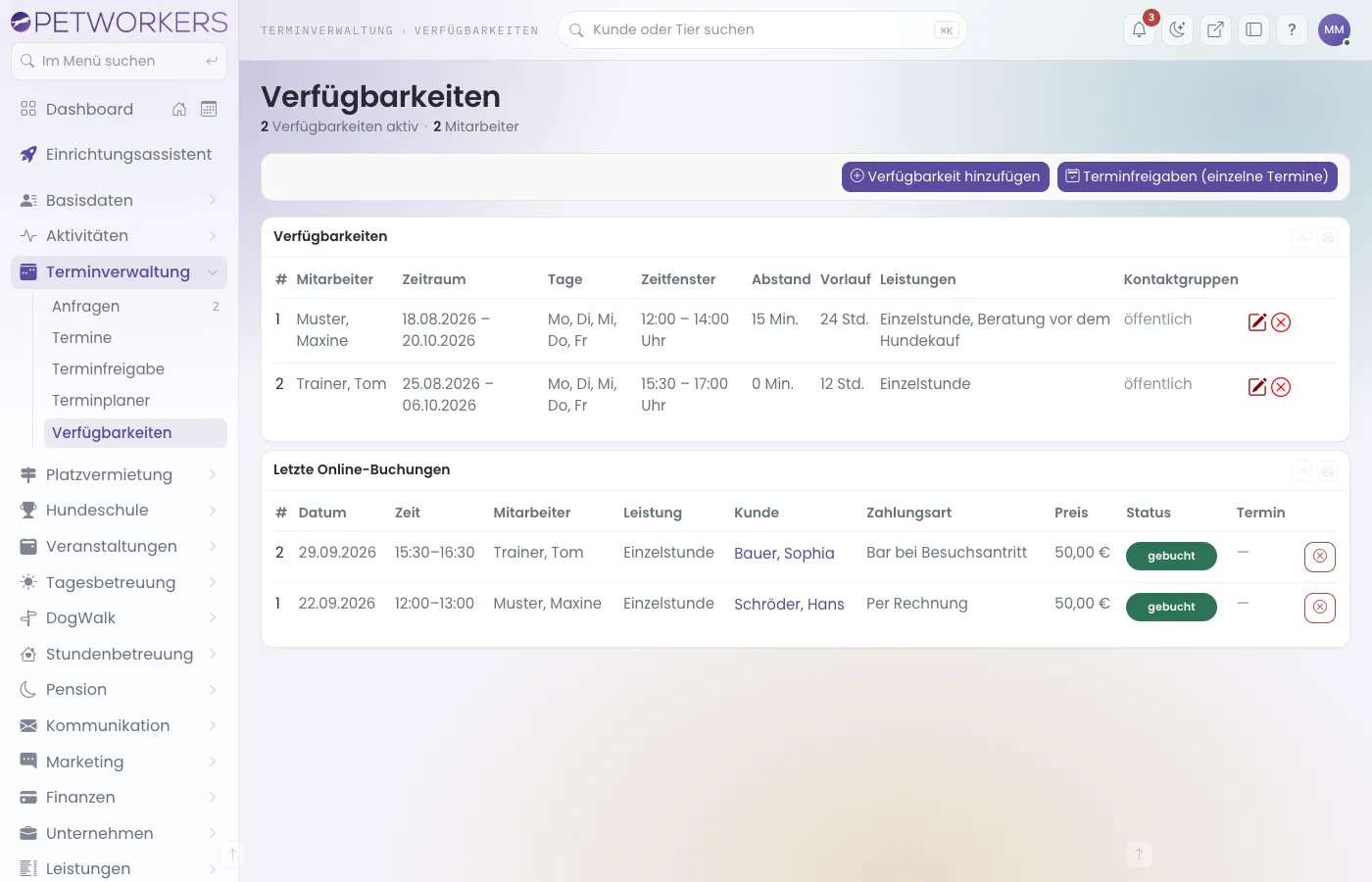Click Verfügbarkeit hinzufügen button

click(946, 176)
